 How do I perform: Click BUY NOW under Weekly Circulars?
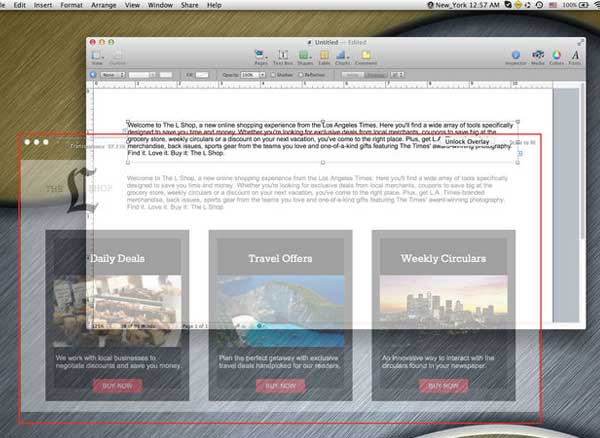point(443,386)
